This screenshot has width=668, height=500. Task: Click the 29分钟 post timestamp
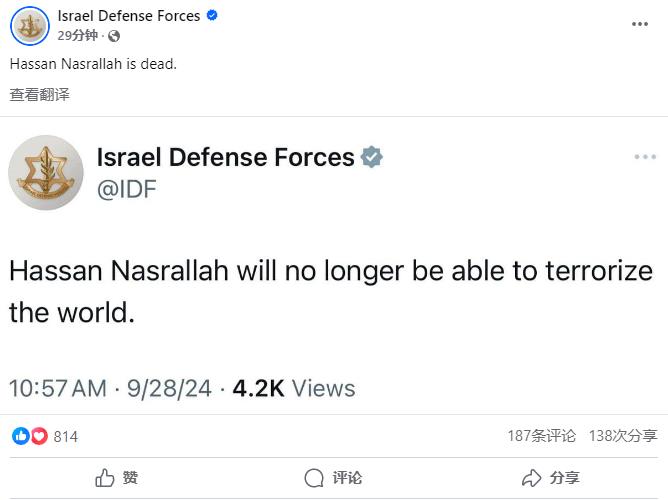78,35
